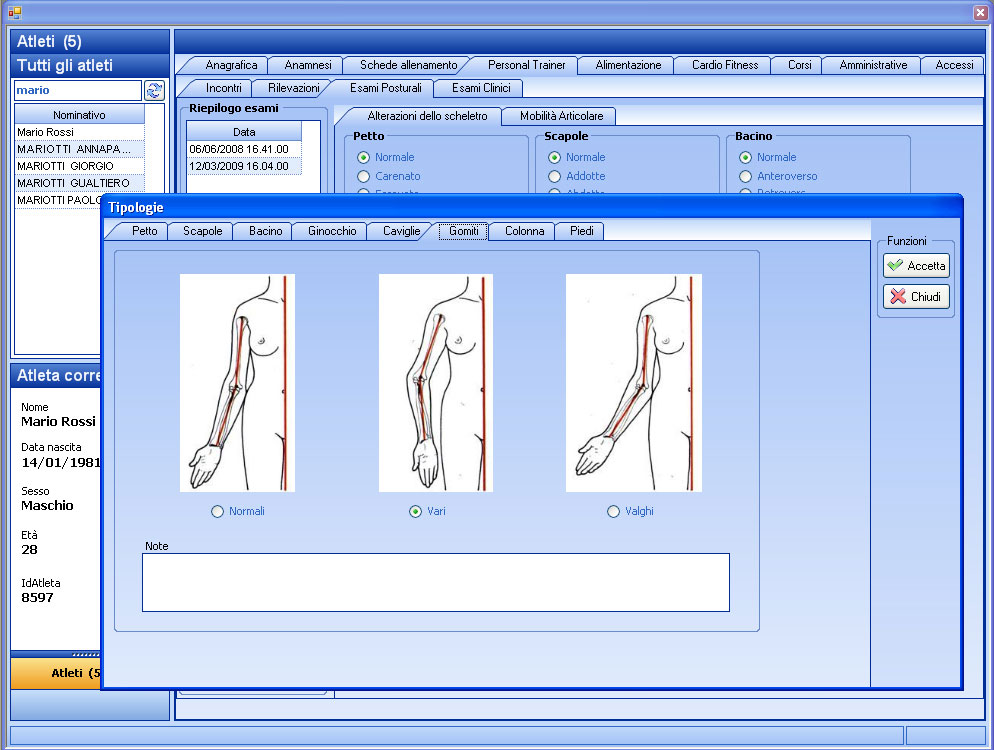The image size is (994, 750).
Task: Select the Valghi radio button
Action: coord(614,511)
